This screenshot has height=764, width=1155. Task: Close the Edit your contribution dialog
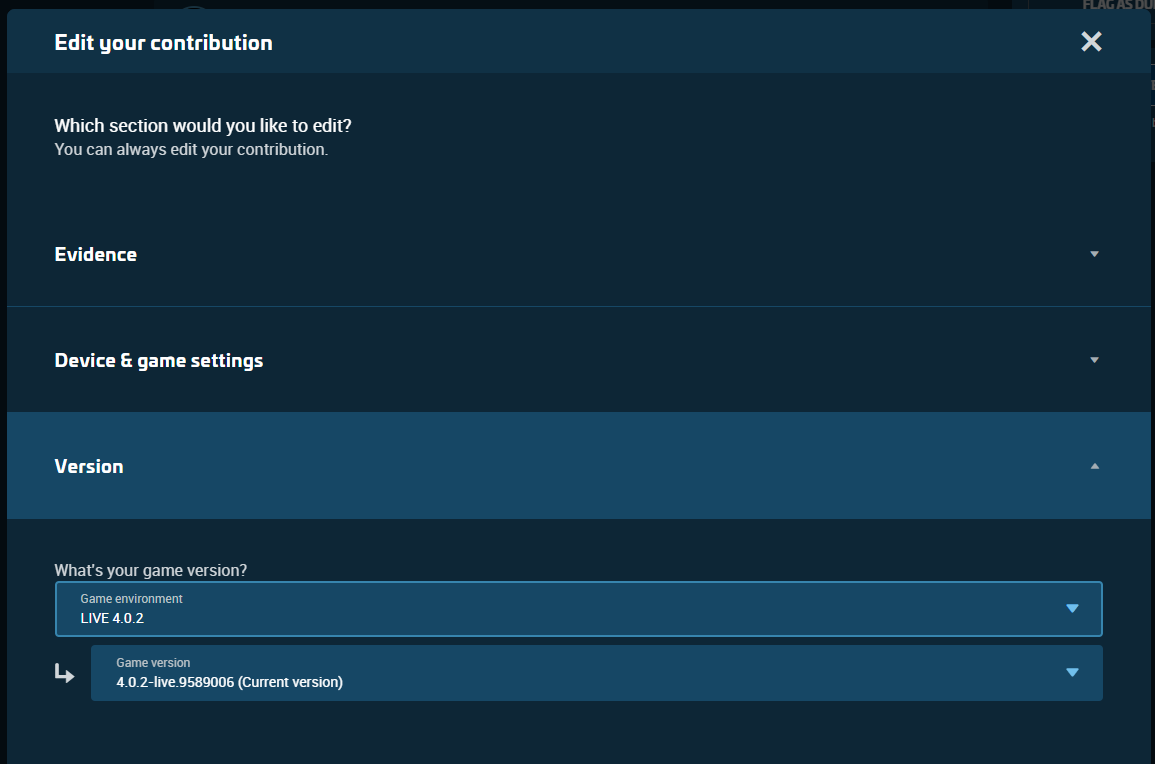coord(1091,42)
